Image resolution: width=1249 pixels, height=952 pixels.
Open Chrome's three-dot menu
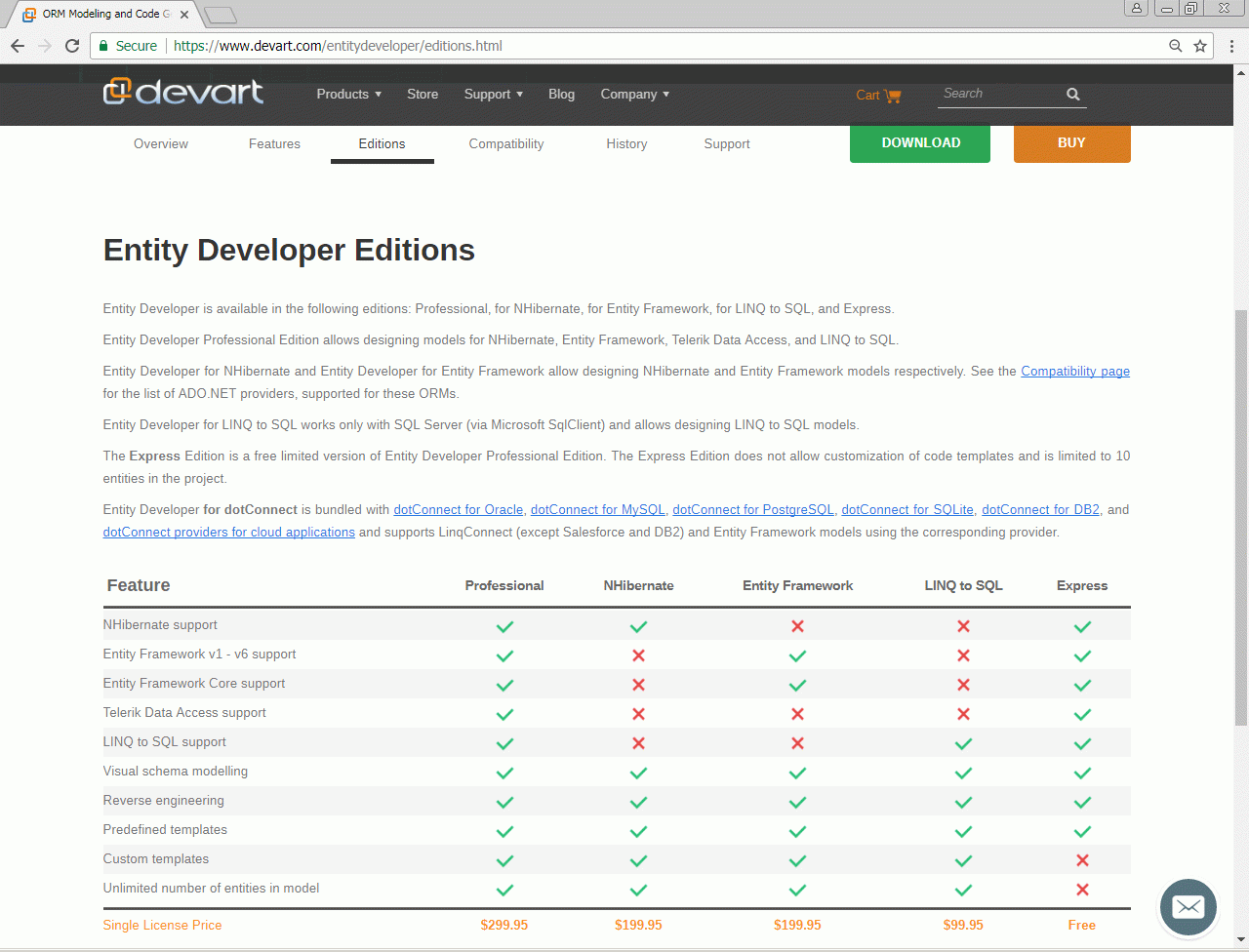[1231, 46]
